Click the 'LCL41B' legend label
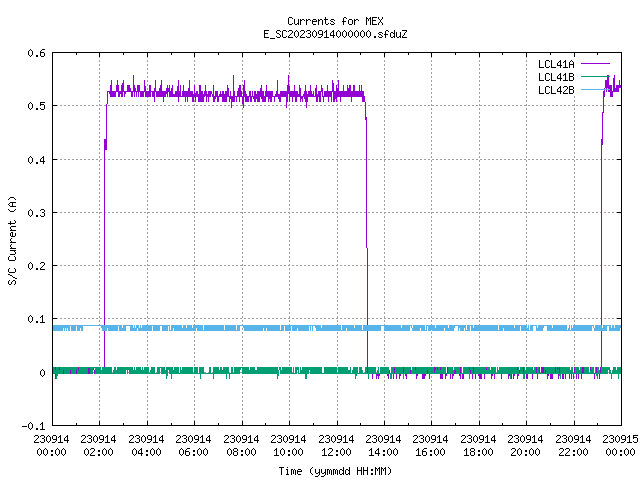The height and width of the screenshot is (480, 640). click(556, 77)
